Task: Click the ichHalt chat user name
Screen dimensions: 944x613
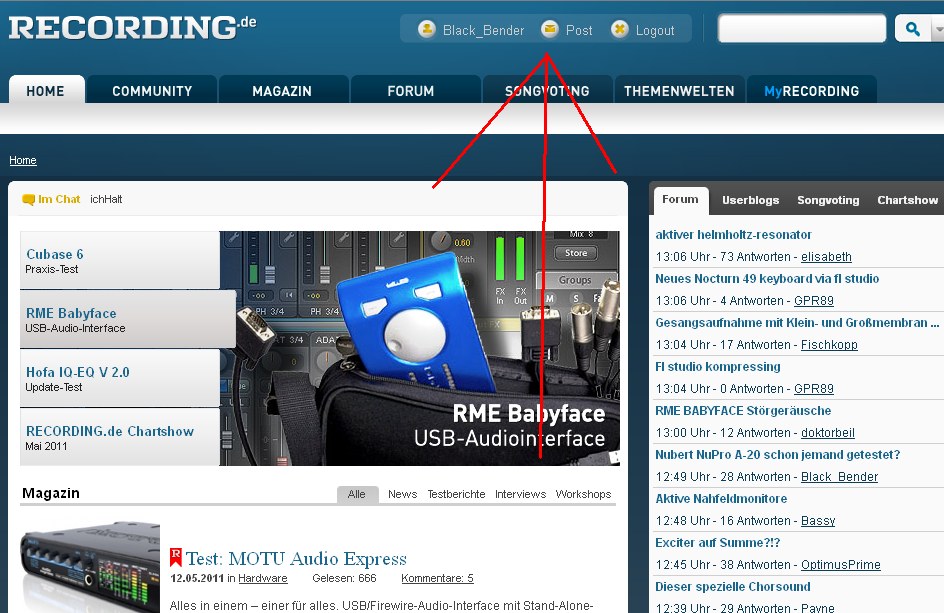Action: (106, 199)
